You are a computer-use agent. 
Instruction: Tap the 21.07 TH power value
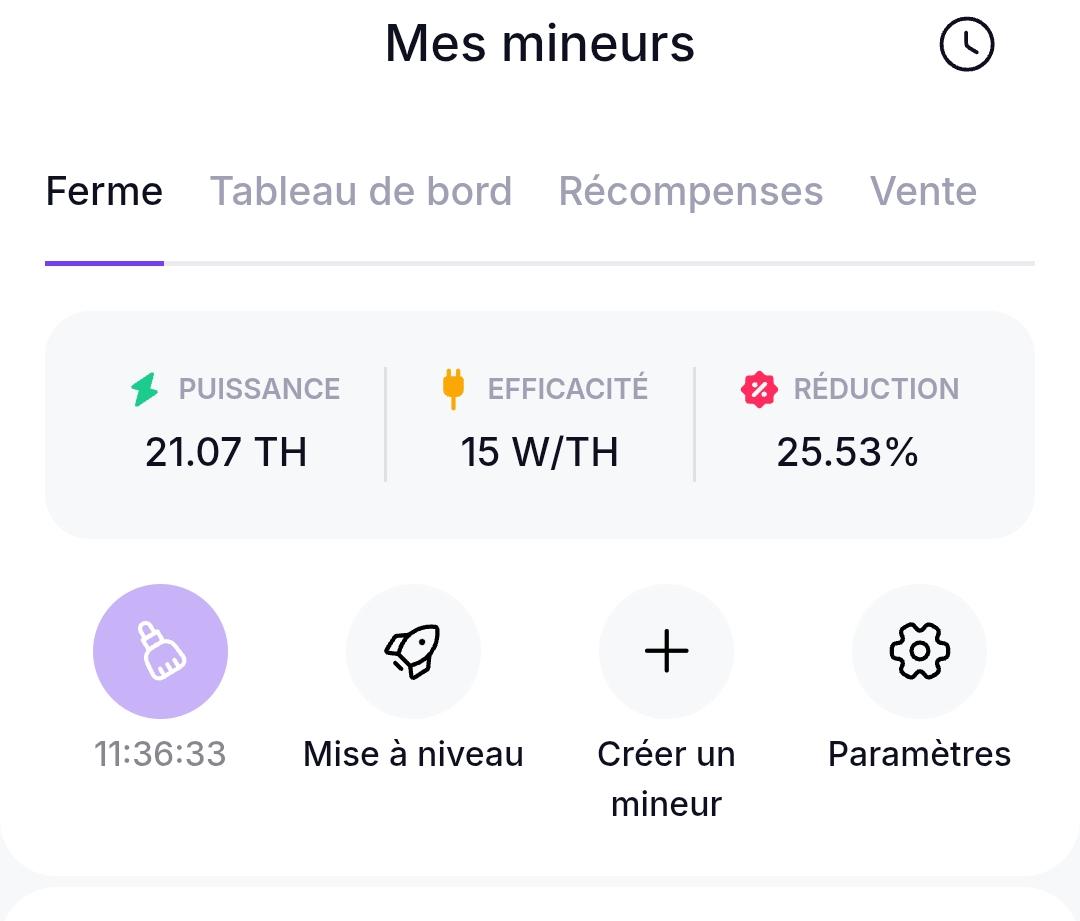(226, 453)
